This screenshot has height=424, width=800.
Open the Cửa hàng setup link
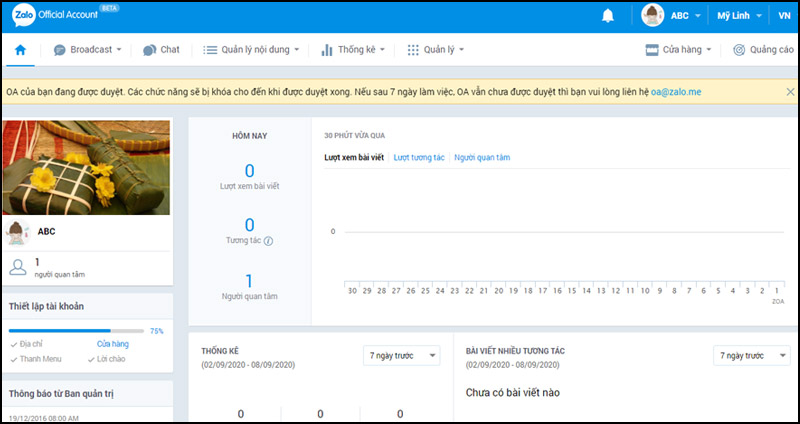(x=112, y=343)
